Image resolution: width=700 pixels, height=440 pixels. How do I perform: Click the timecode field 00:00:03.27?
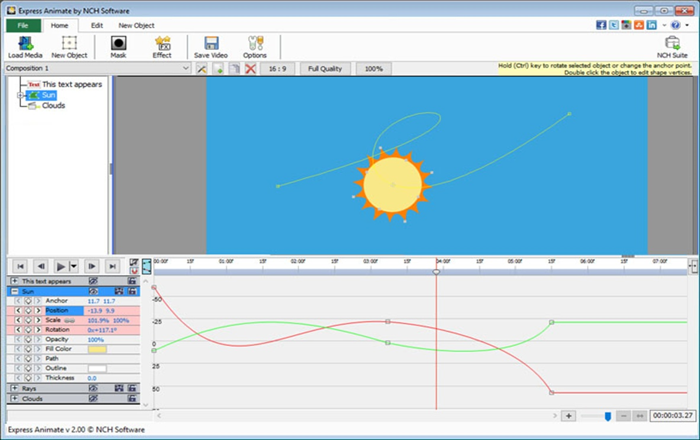tap(673, 415)
